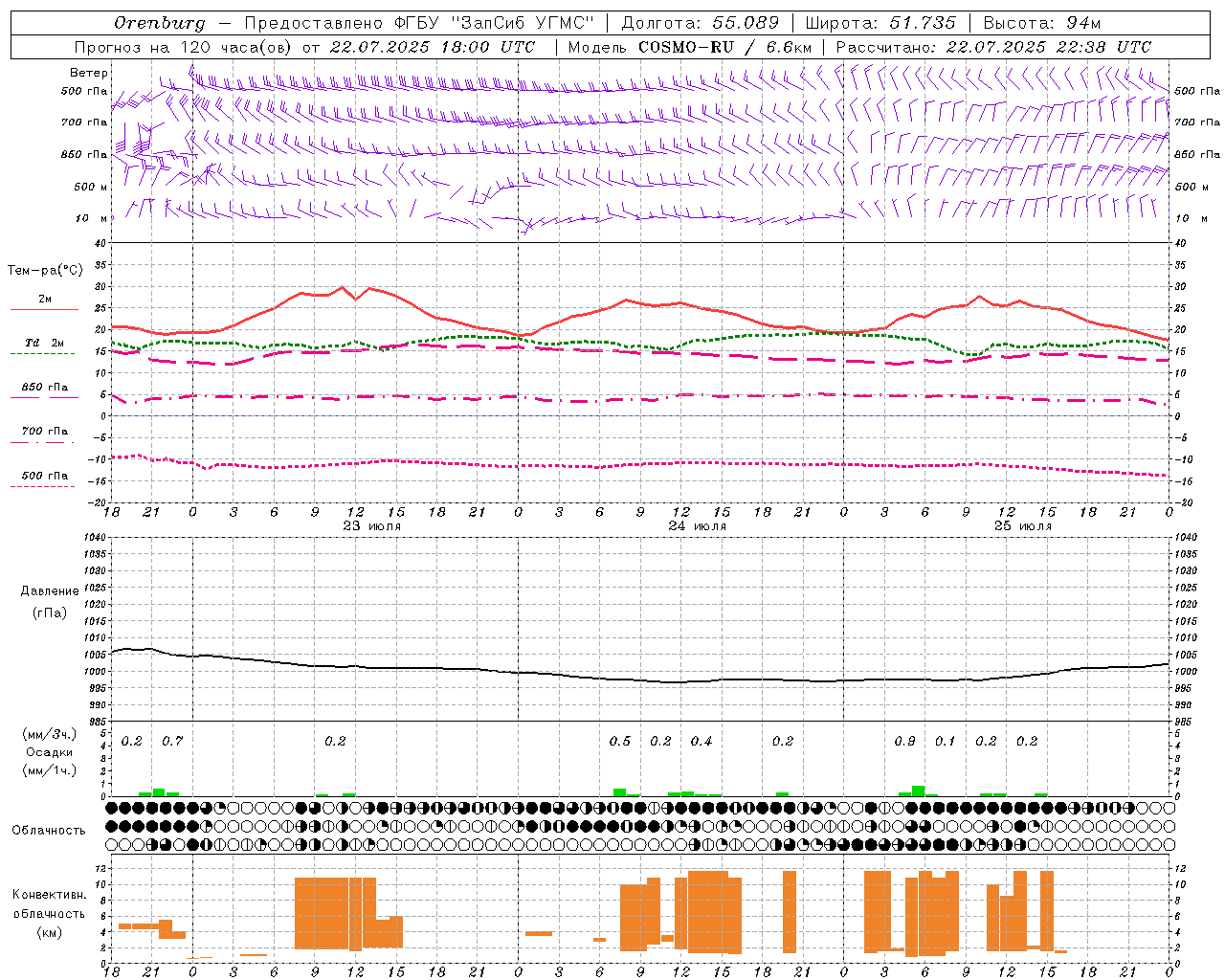Click the elevation text "Высота: 94м"
The width and height of the screenshot is (1225, 980).
1042,23
